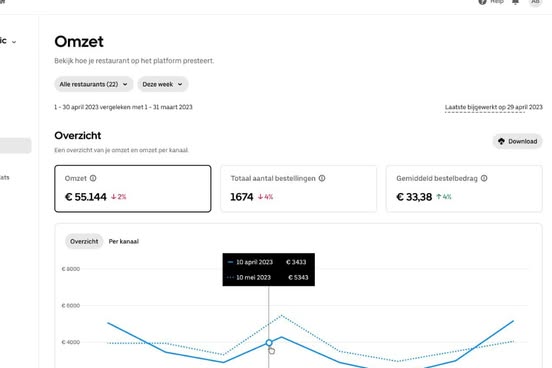This screenshot has height=368, width=552.
Task: Open the Deze week period dropdown
Action: tap(163, 84)
